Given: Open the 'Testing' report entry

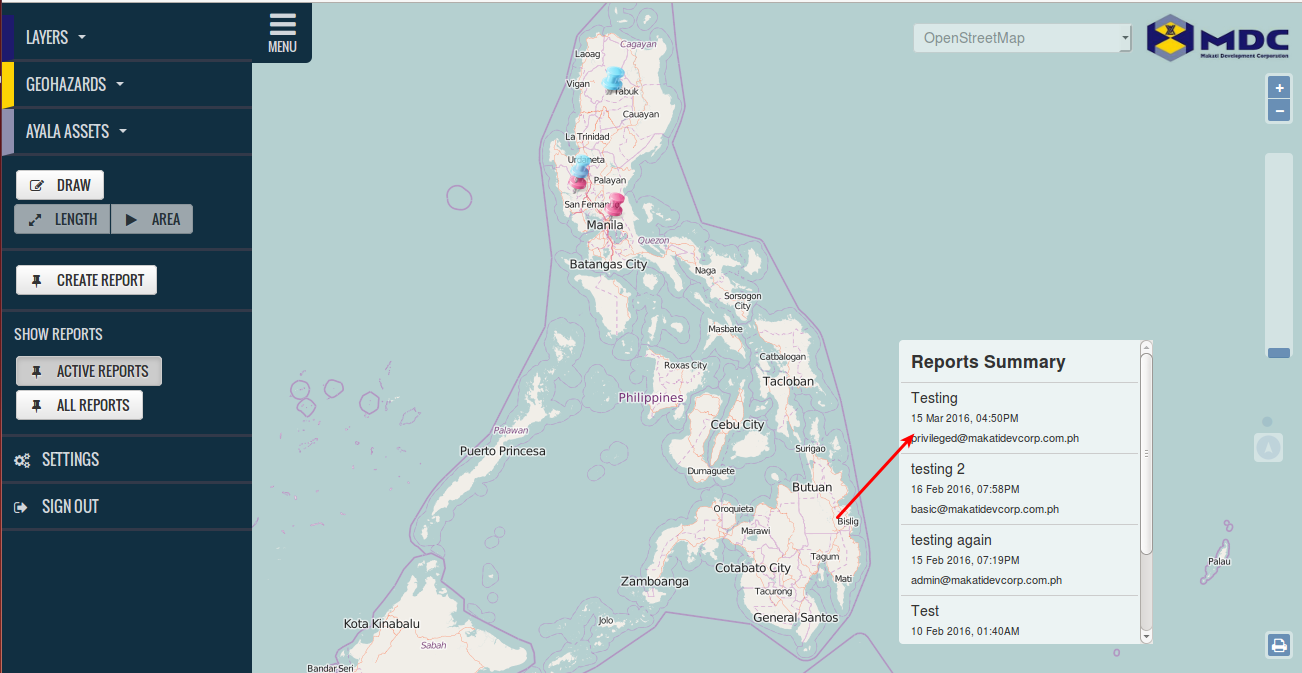Looking at the screenshot, I should click(1019, 418).
